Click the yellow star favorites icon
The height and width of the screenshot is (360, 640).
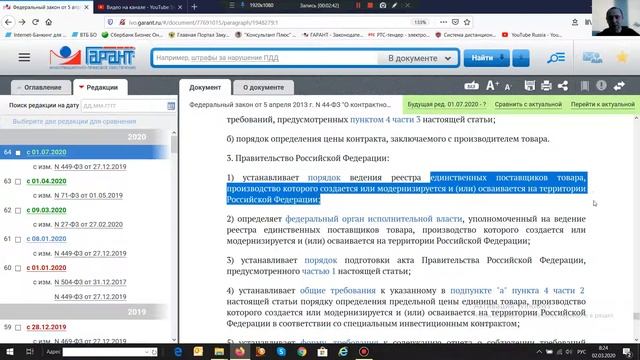tap(622, 57)
